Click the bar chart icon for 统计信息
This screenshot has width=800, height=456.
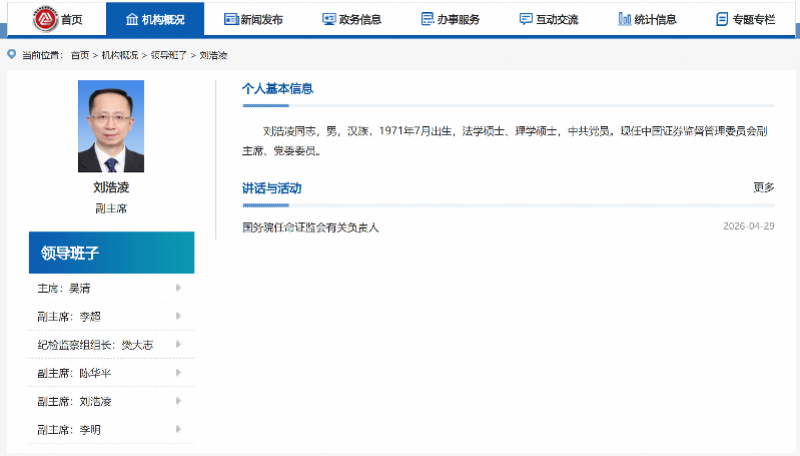(x=624, y=19)
